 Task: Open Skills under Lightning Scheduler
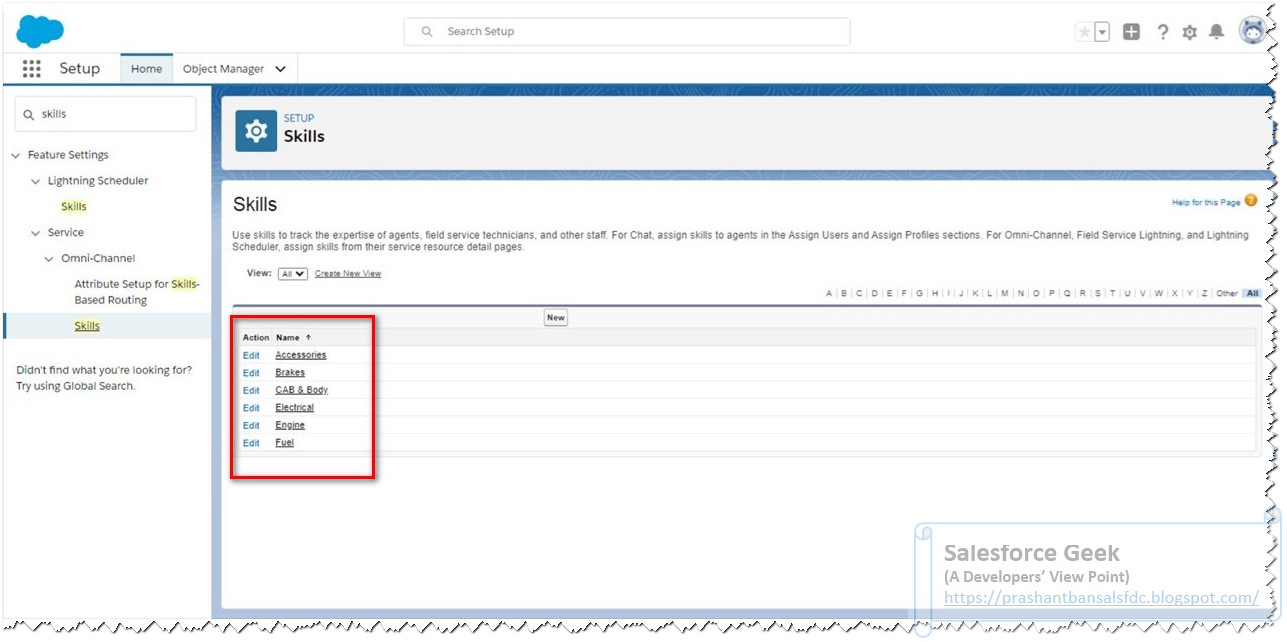click(74, 207)
